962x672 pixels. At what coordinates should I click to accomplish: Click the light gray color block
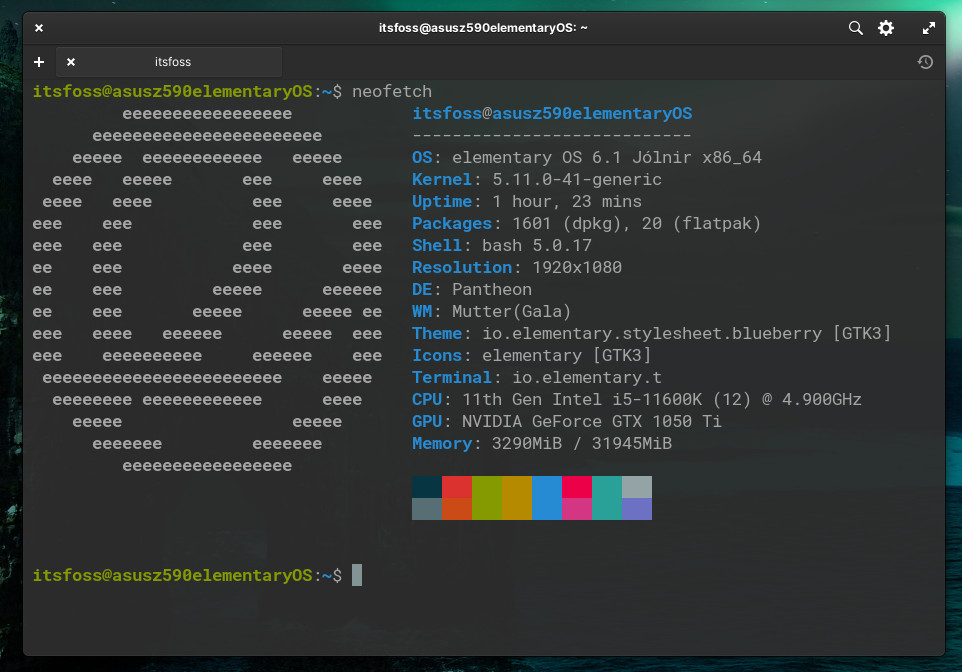[637, 487]
